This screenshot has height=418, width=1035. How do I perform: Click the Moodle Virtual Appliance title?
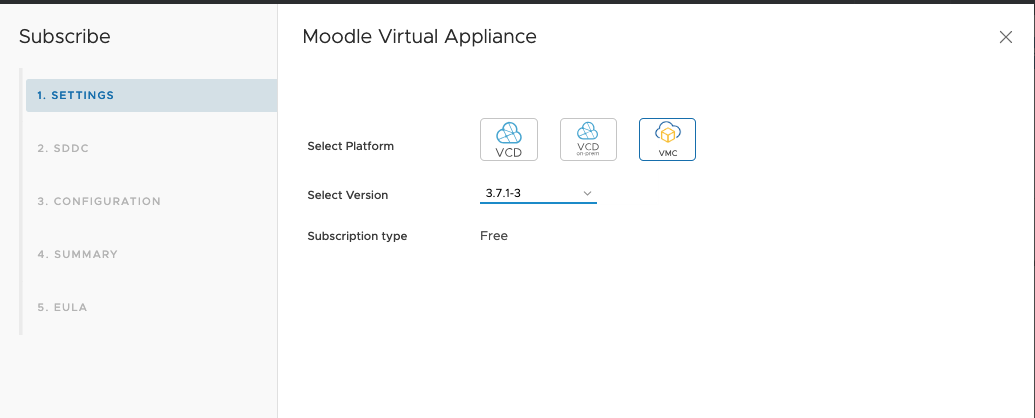[x=419, y=37]
